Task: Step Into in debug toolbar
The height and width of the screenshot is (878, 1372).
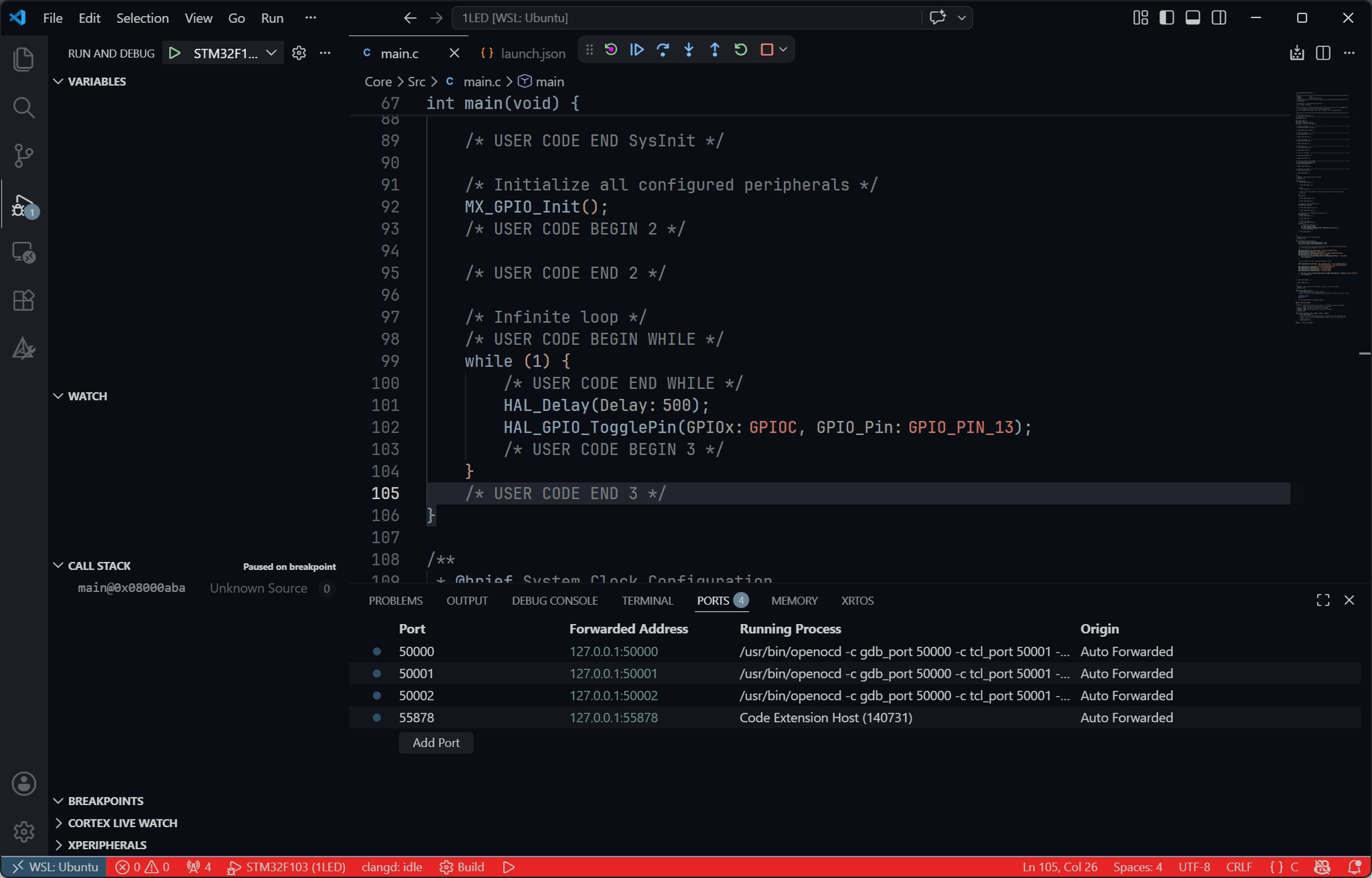Action: (x=689, y=50)
